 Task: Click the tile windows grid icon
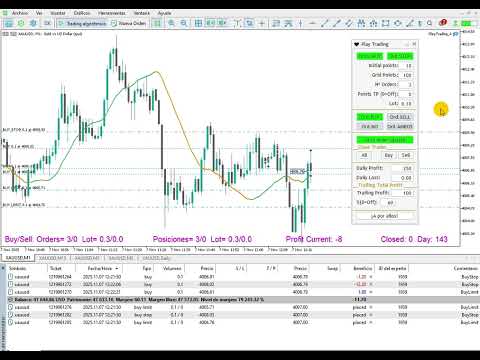click(198, 23)
